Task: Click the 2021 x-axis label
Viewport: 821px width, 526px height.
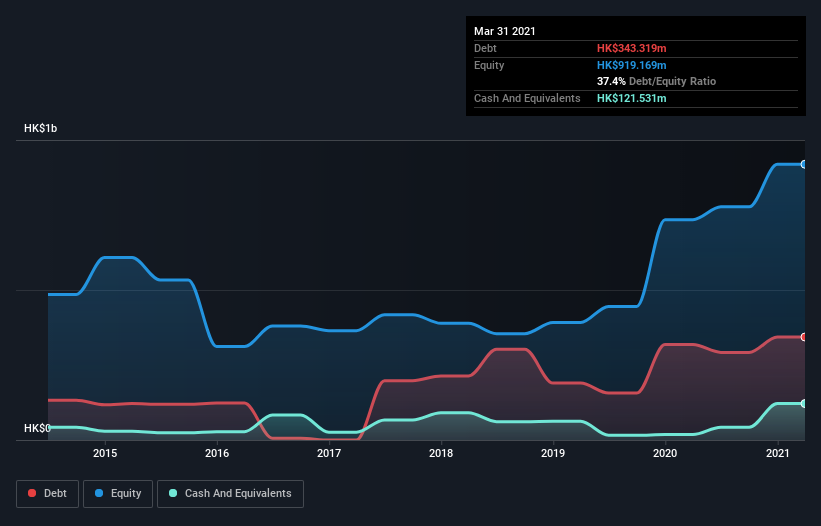Action: coord(778,453)
